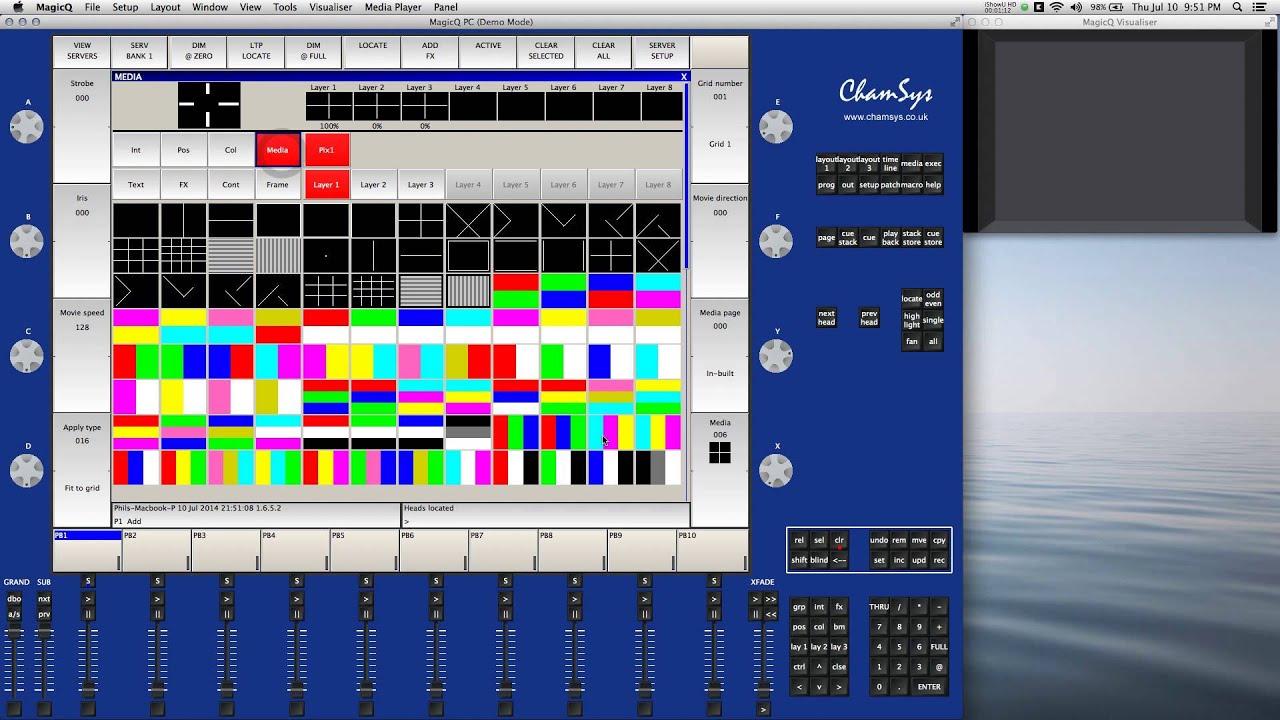
Task: Select the all heads button
Action: pyautogui.click(x=933, y=341)
